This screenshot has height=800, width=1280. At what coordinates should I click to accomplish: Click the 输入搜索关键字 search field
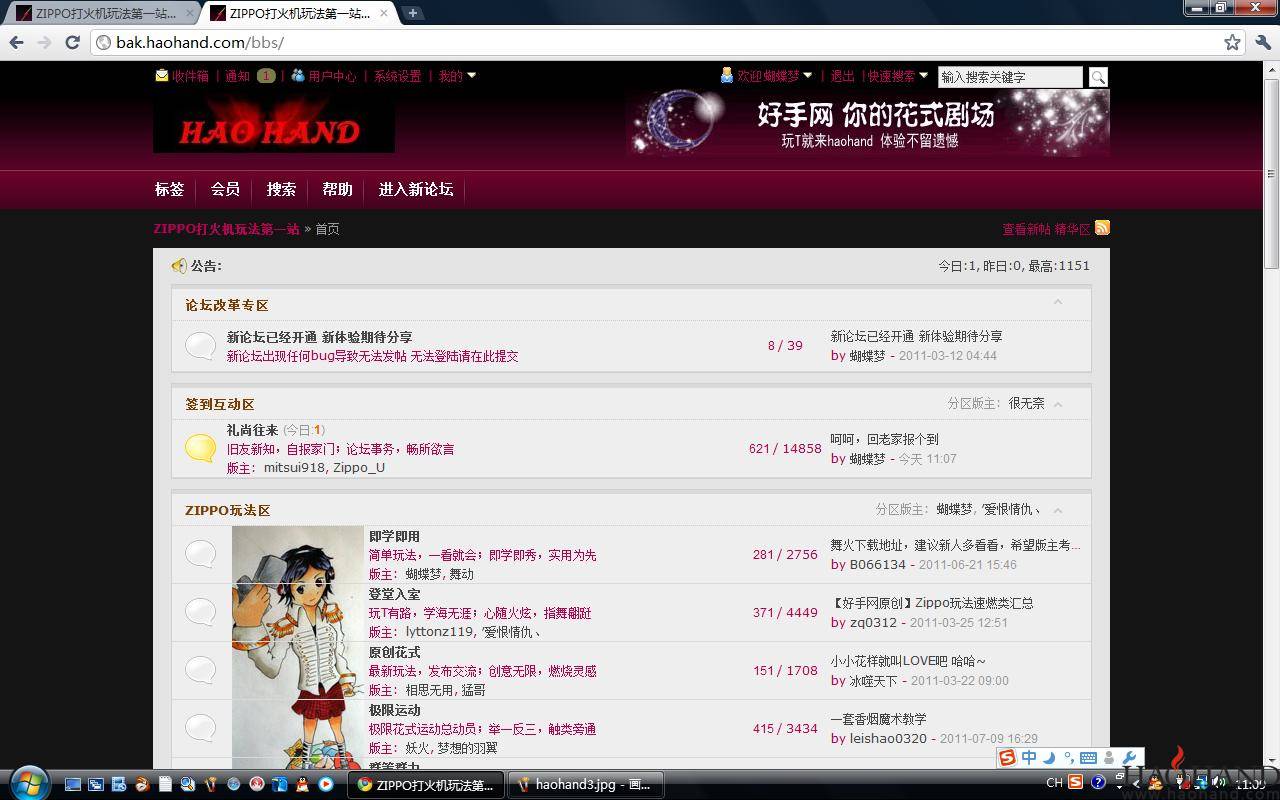tap(1010, 77)
